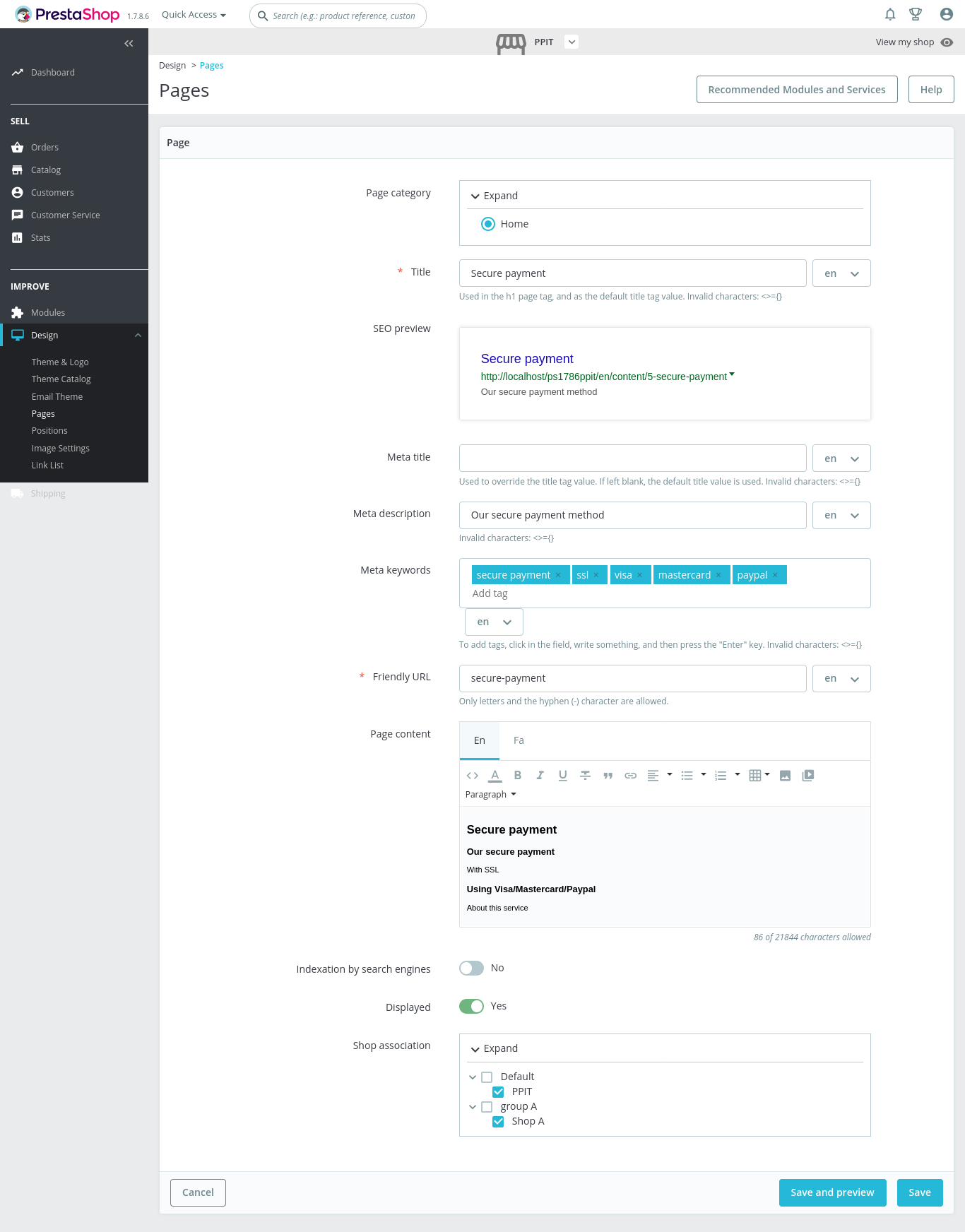
Task: Apply strikethrough formatting in page content editor
Action: click(586, 776)
